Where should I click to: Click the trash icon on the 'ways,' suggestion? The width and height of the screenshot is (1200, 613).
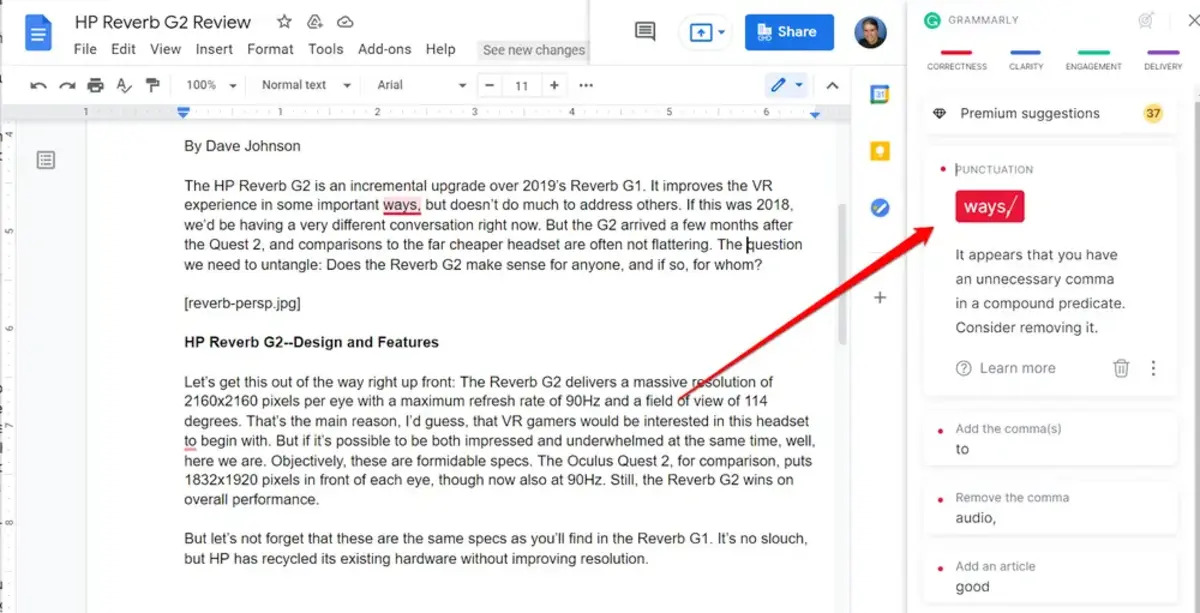pos(1121,368)
